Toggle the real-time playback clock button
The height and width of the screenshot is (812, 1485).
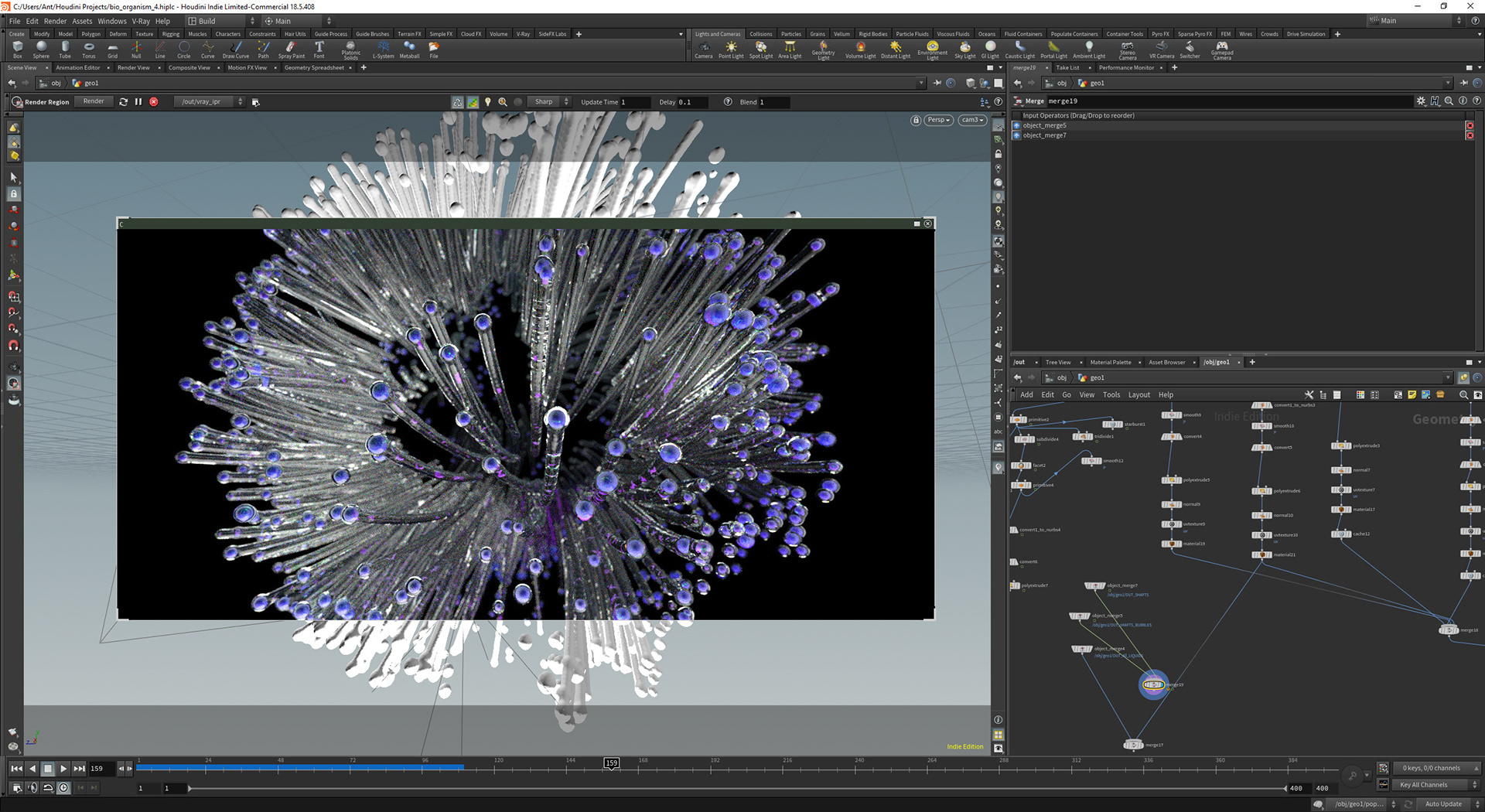[63, 788]
